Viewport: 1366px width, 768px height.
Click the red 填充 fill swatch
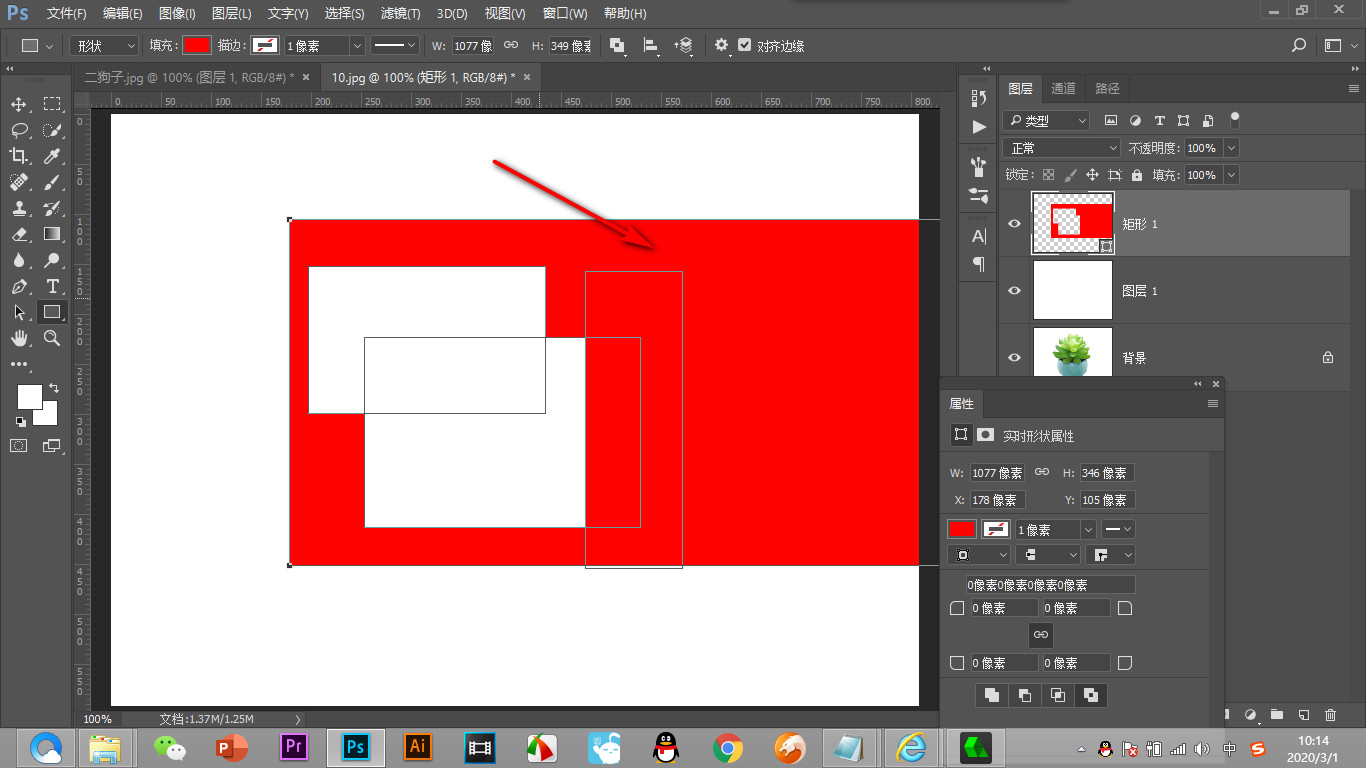click(x=197, y=46)
